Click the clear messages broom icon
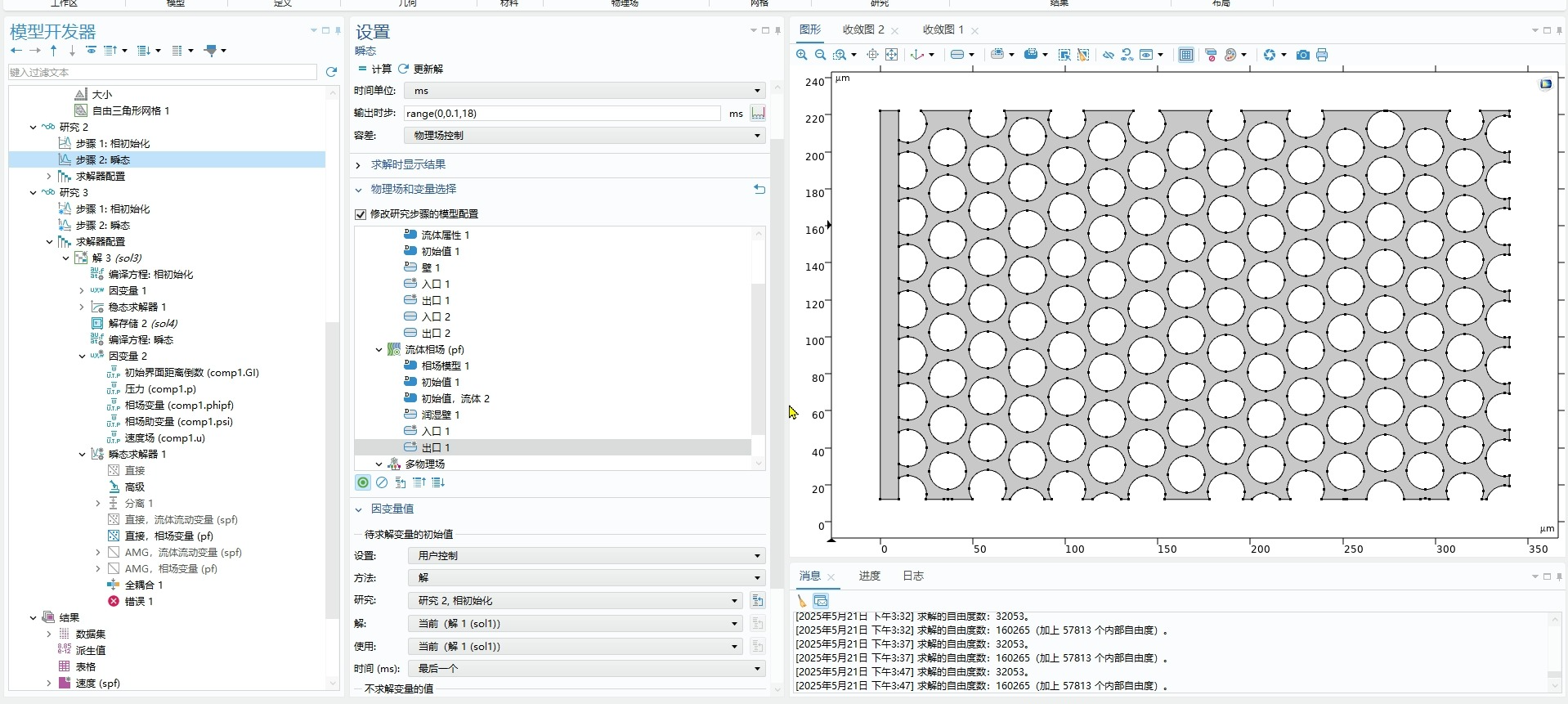Image resolution: width=1568 pixels, height=704 pixels. pos(802,601)
